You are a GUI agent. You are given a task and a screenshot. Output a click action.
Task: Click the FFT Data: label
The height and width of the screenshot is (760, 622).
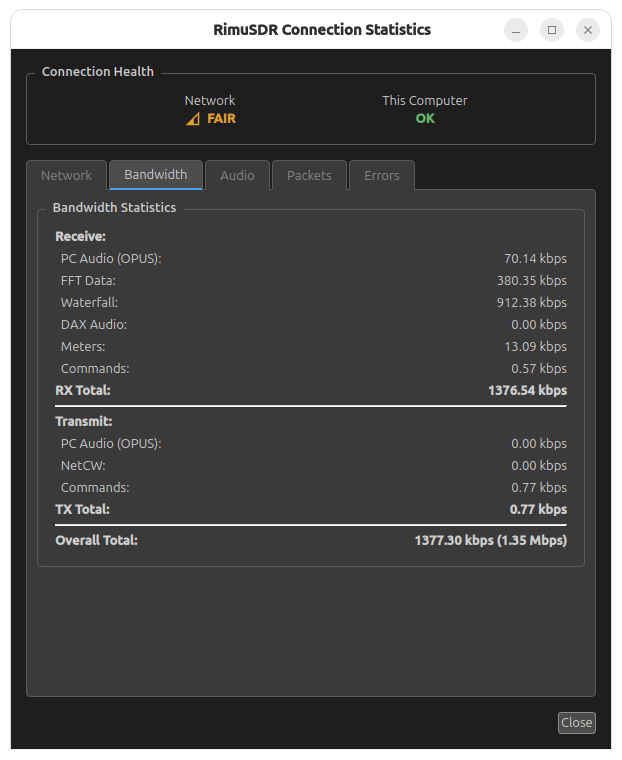(88, 281)
